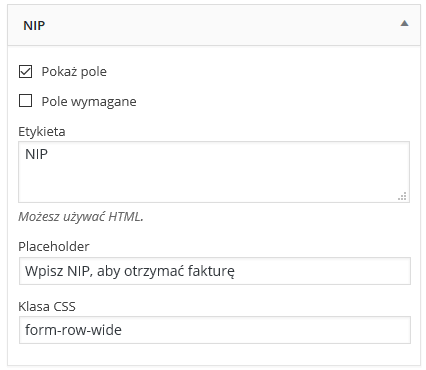
Task: Collapse the NIP panel with the triangle arrow
Action: click(404, 23)
